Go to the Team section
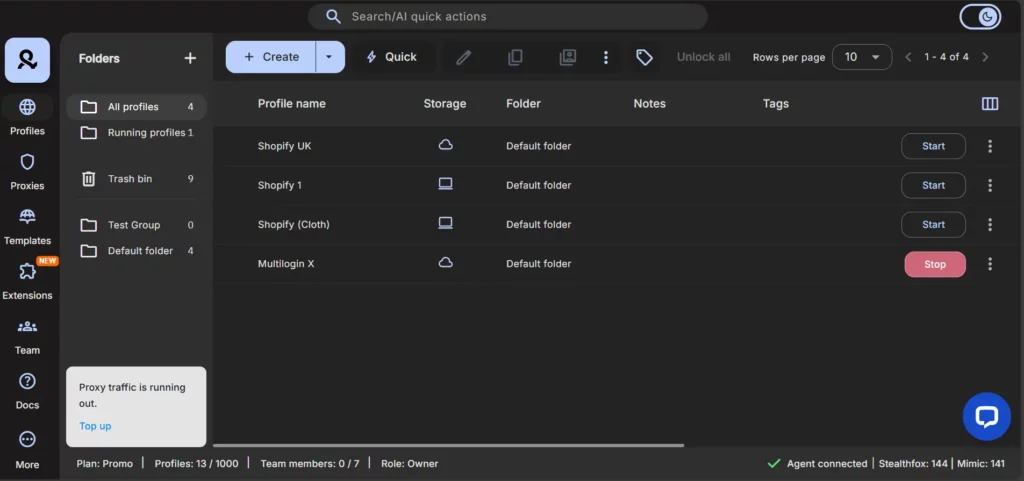 point(27,333)
